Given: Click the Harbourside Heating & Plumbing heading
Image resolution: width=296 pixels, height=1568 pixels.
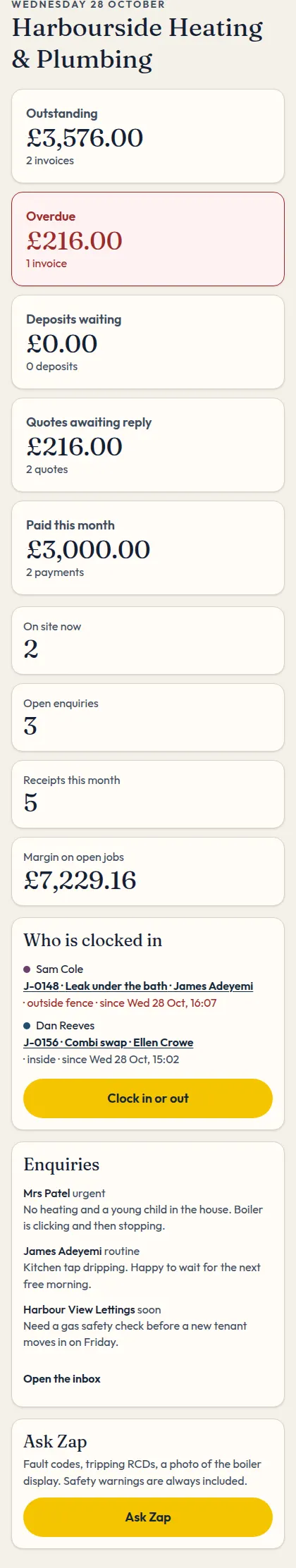Looking at the screenshot, I should coord(137,44).
